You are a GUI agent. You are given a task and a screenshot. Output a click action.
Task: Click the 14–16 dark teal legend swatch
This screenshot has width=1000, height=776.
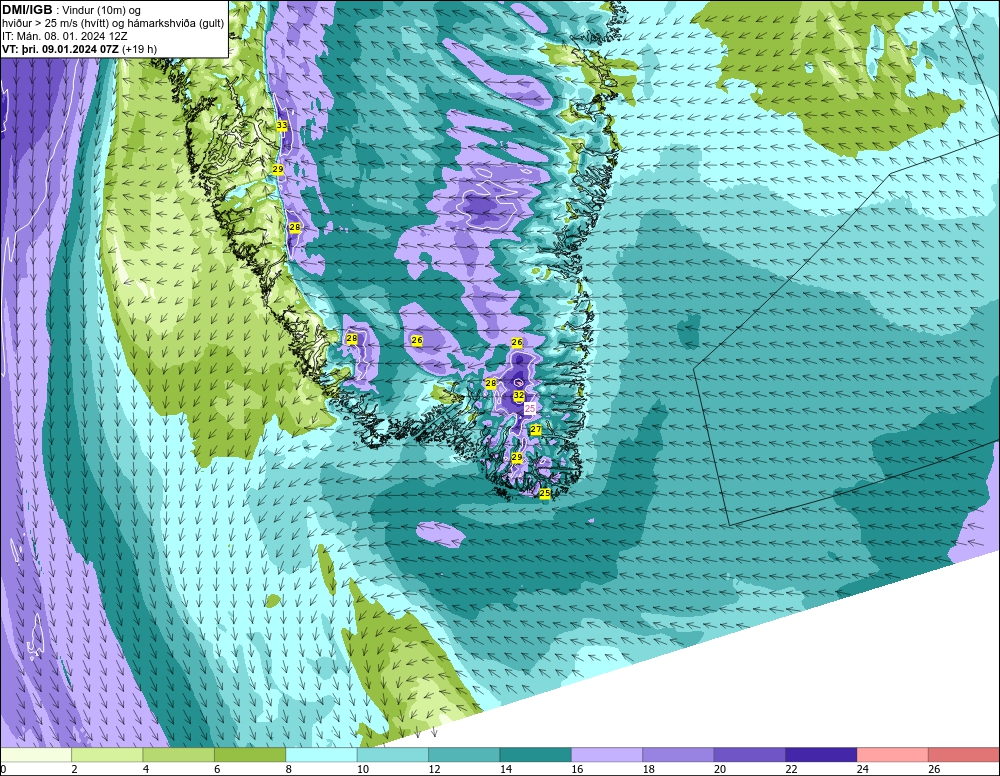535,755
